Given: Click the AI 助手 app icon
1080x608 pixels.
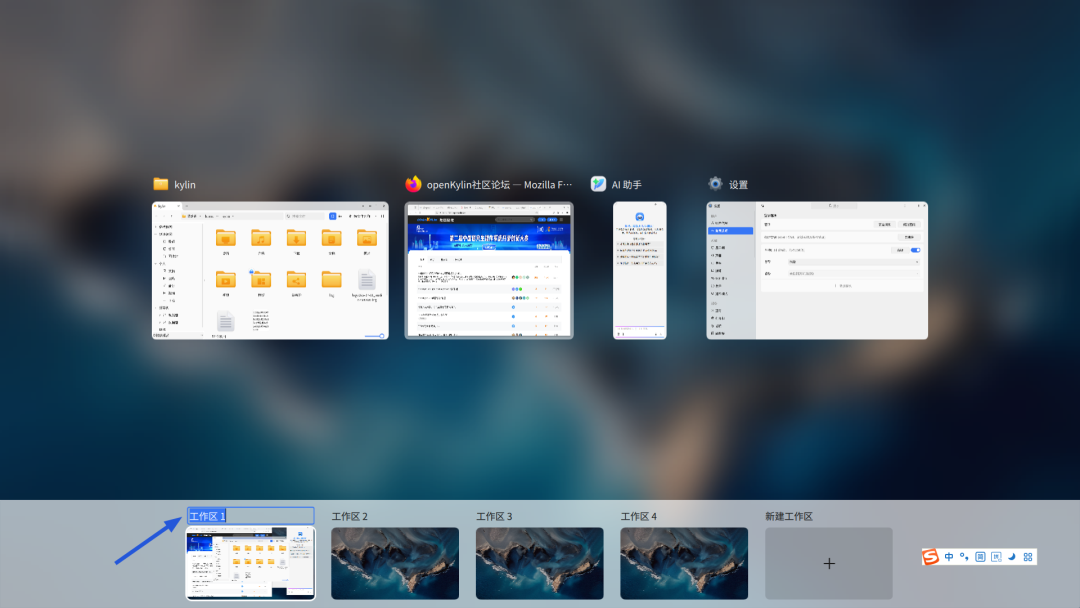Looking at the screenshot, I should [x=598, y=184].
